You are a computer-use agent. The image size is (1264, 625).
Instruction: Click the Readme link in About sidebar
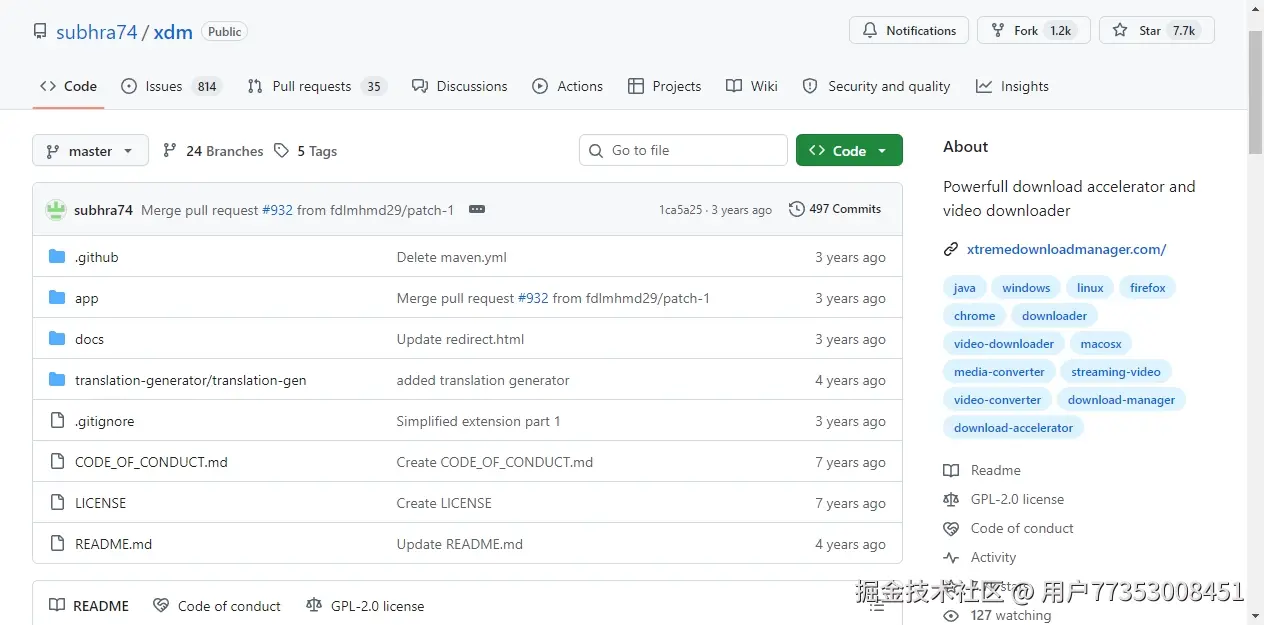(x=995, y=470)
